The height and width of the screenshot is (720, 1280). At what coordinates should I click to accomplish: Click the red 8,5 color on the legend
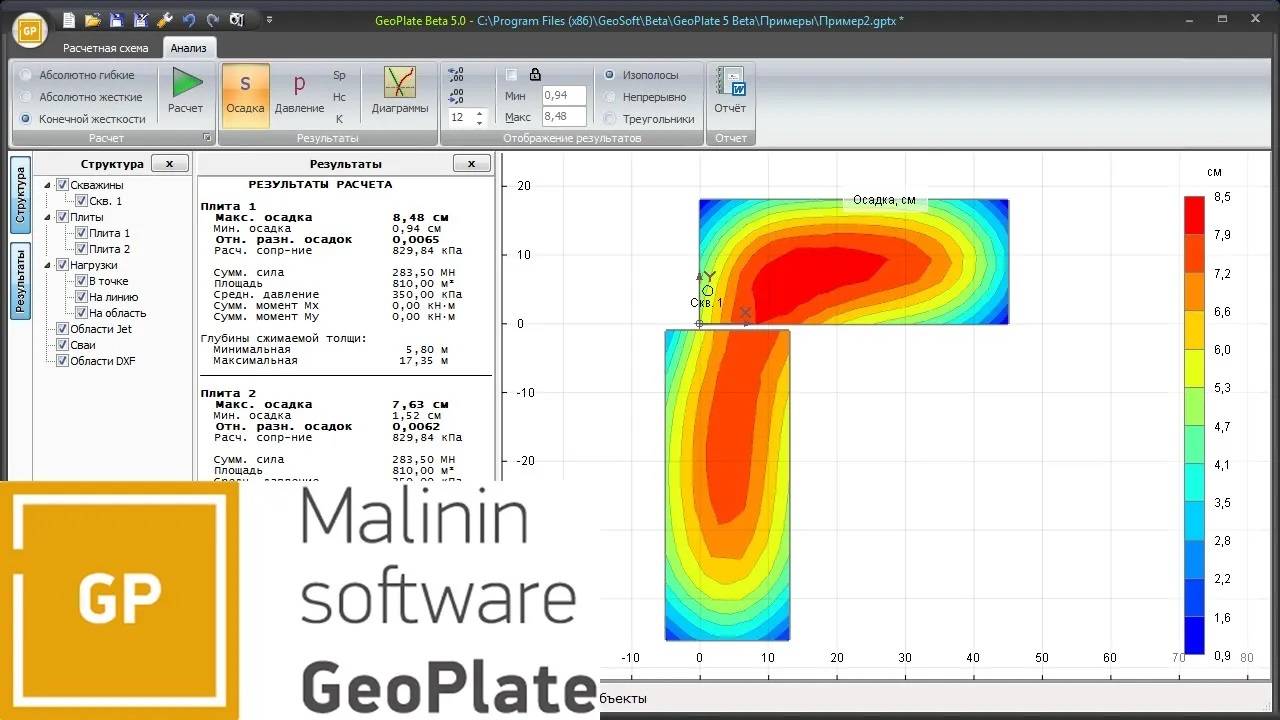click(1194, 215)
